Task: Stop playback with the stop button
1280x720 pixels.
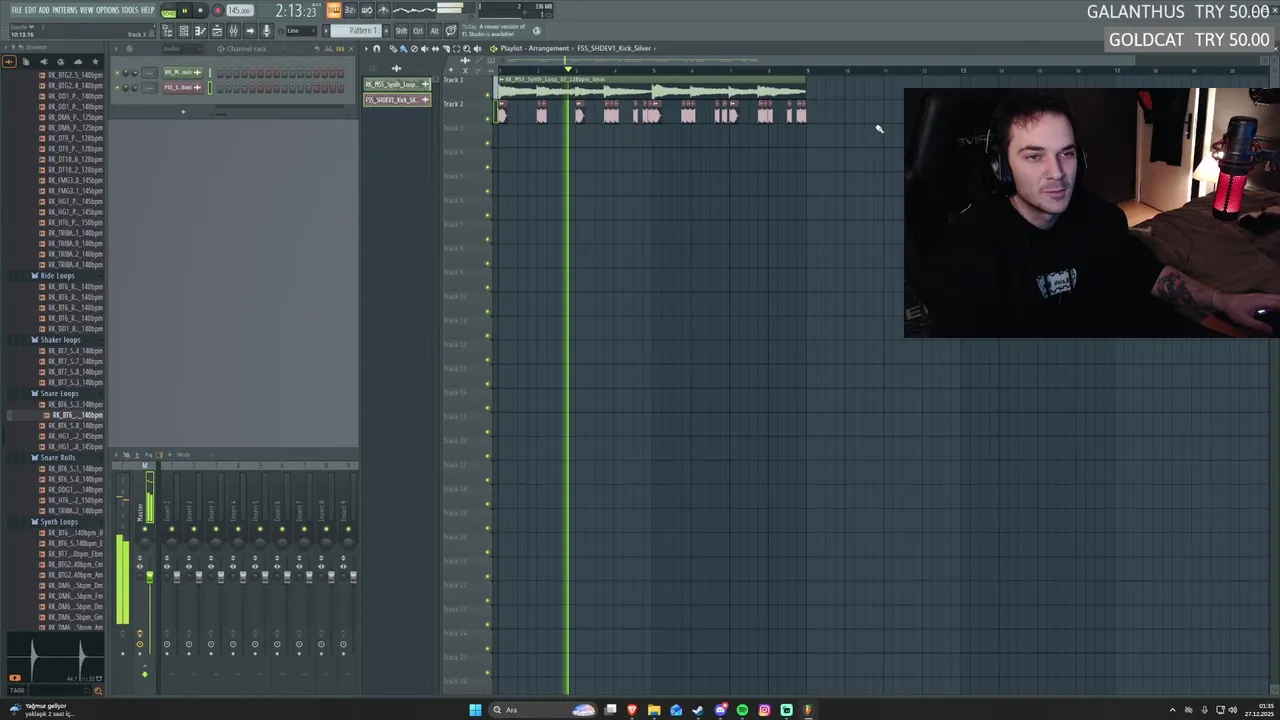Action: click(x=200, y=10)
